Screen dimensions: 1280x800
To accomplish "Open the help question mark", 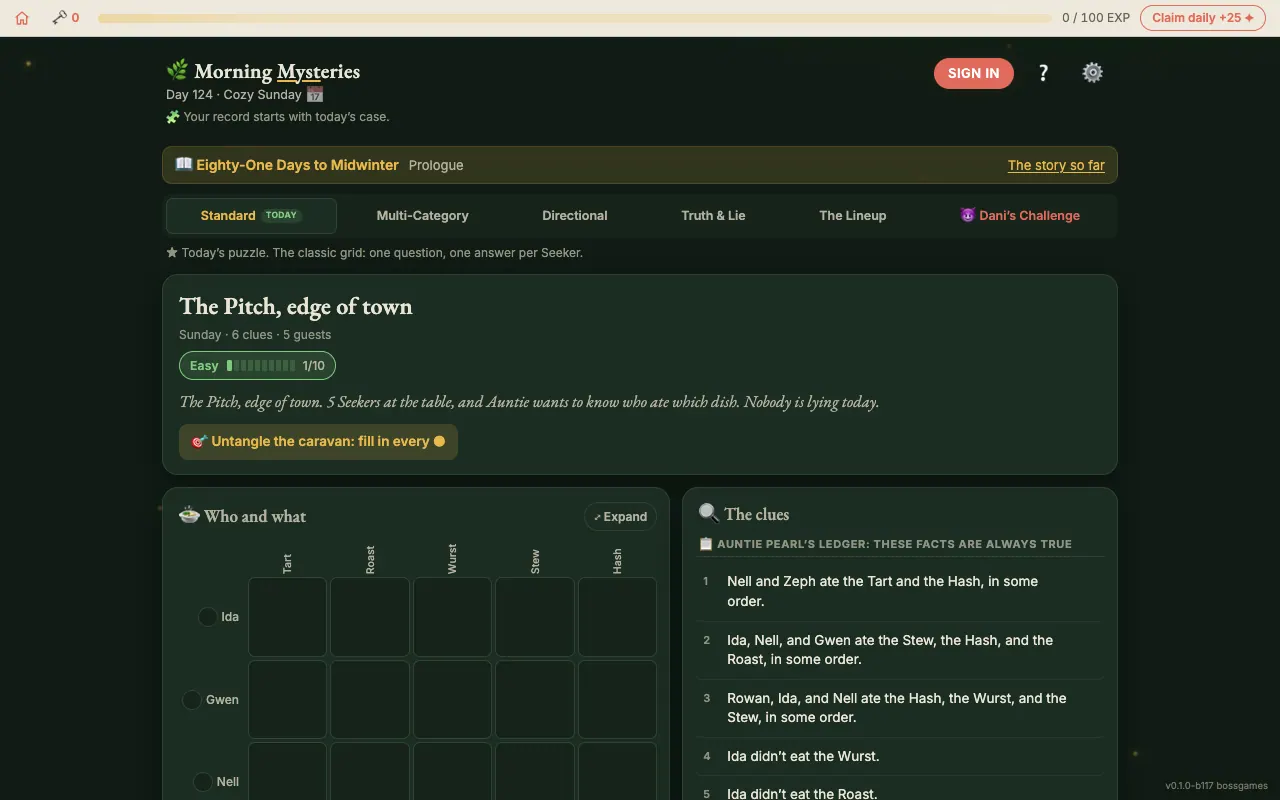I will click(x=1043, y=73).
